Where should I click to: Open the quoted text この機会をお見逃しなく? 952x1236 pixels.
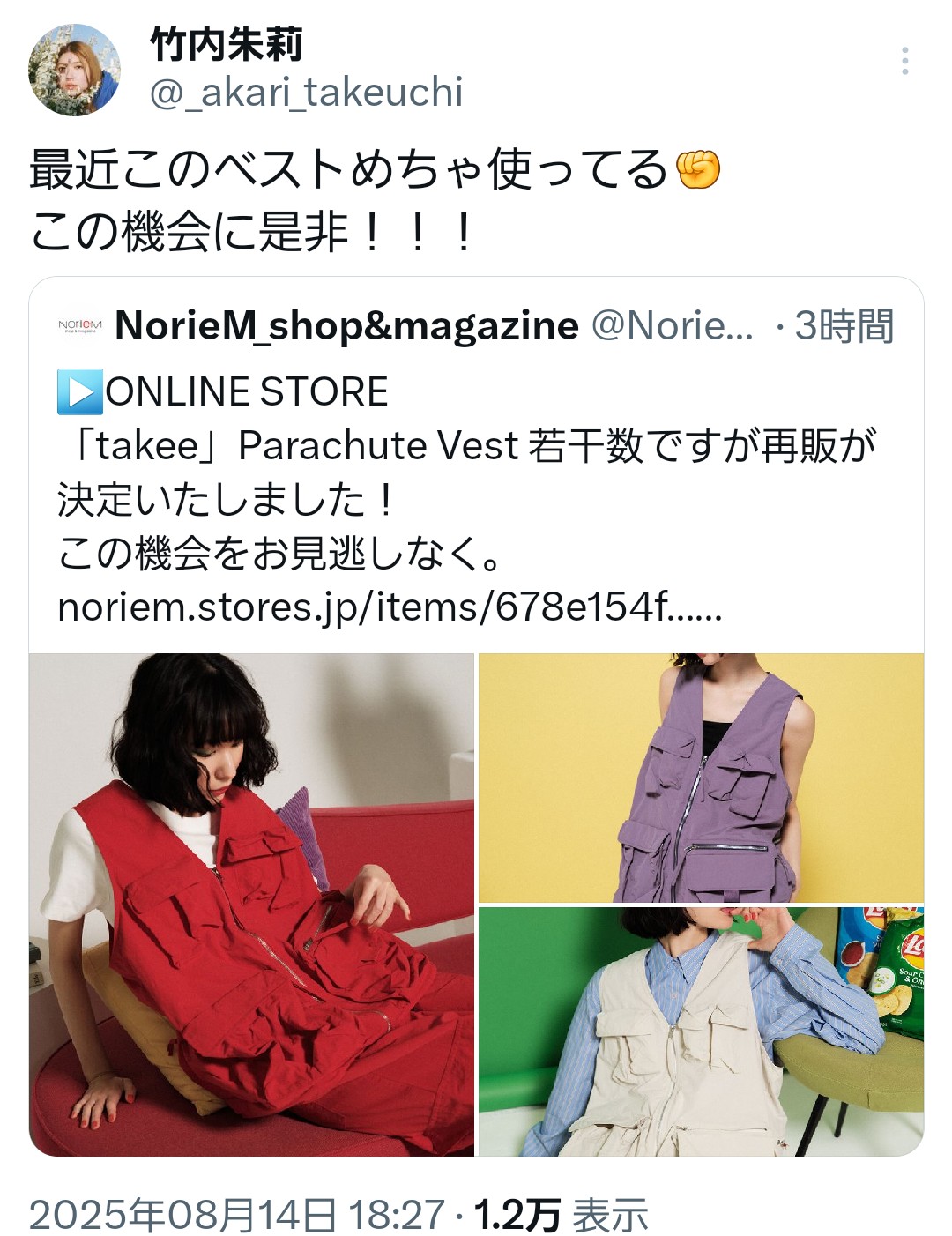click(280, 553)
